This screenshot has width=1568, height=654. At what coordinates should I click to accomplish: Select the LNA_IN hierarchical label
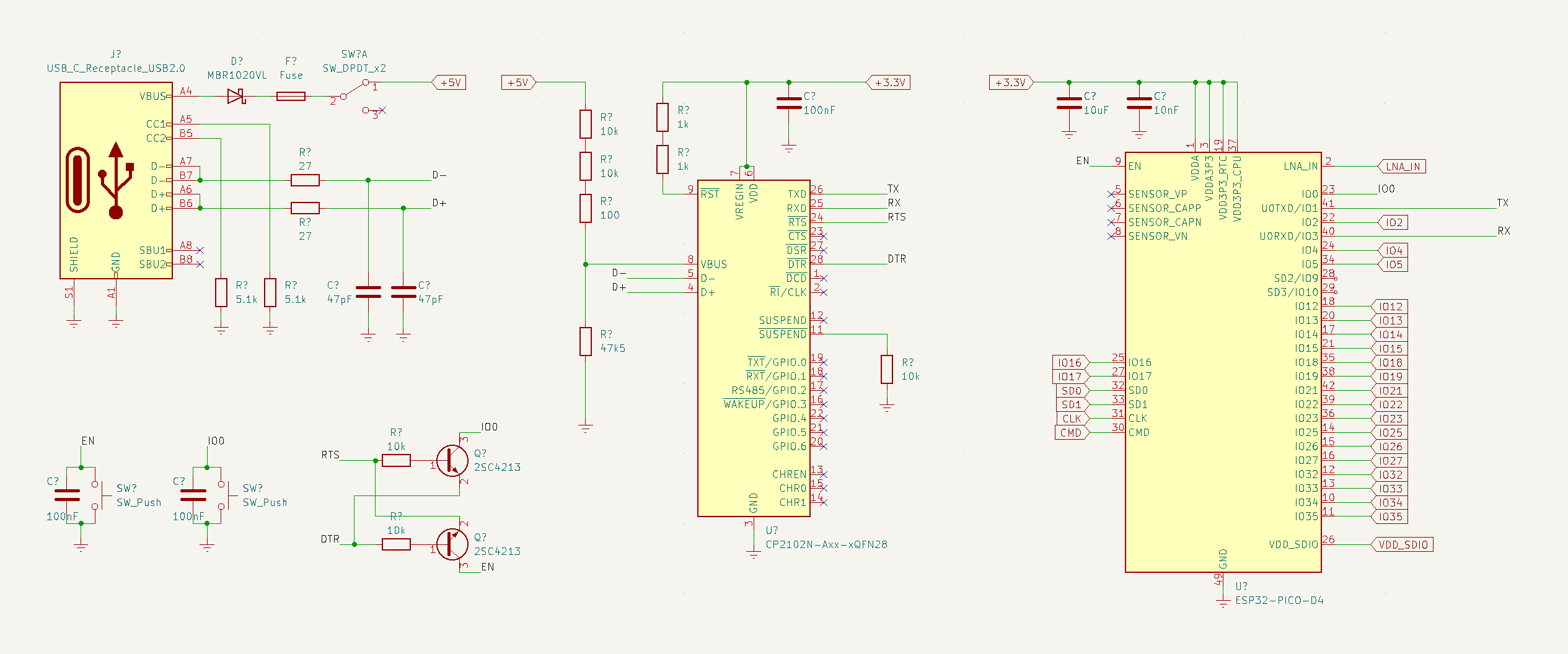pyautogui.click(x=1402, y=166)
